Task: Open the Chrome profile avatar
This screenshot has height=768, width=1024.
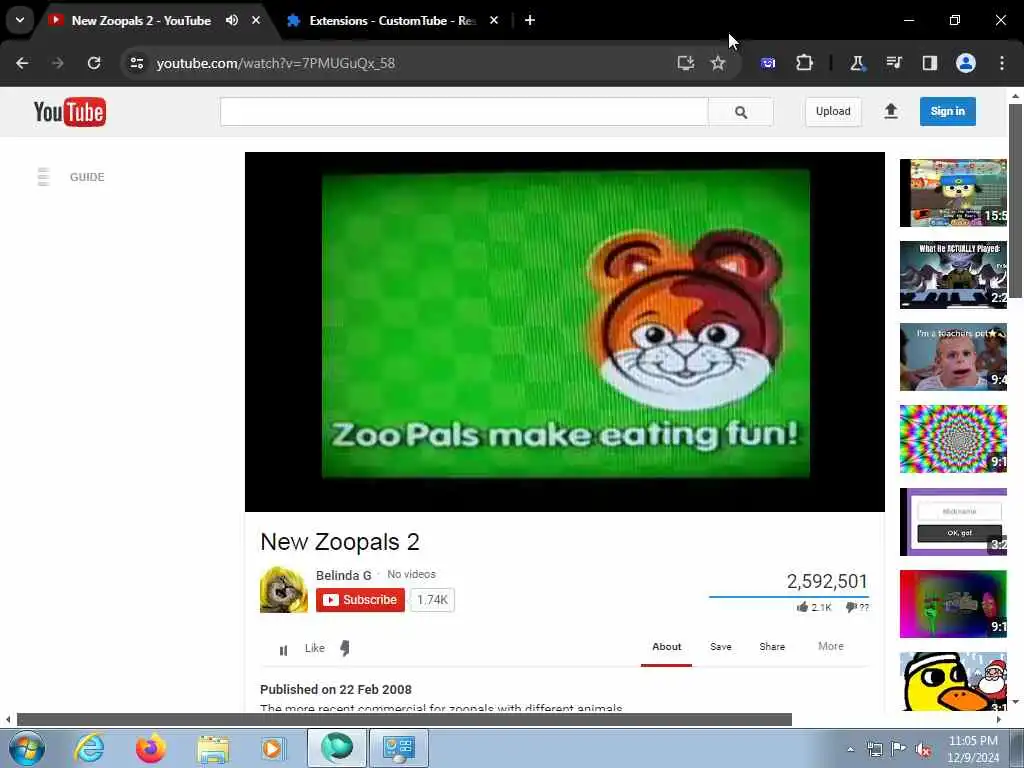Action: point(966,63)
